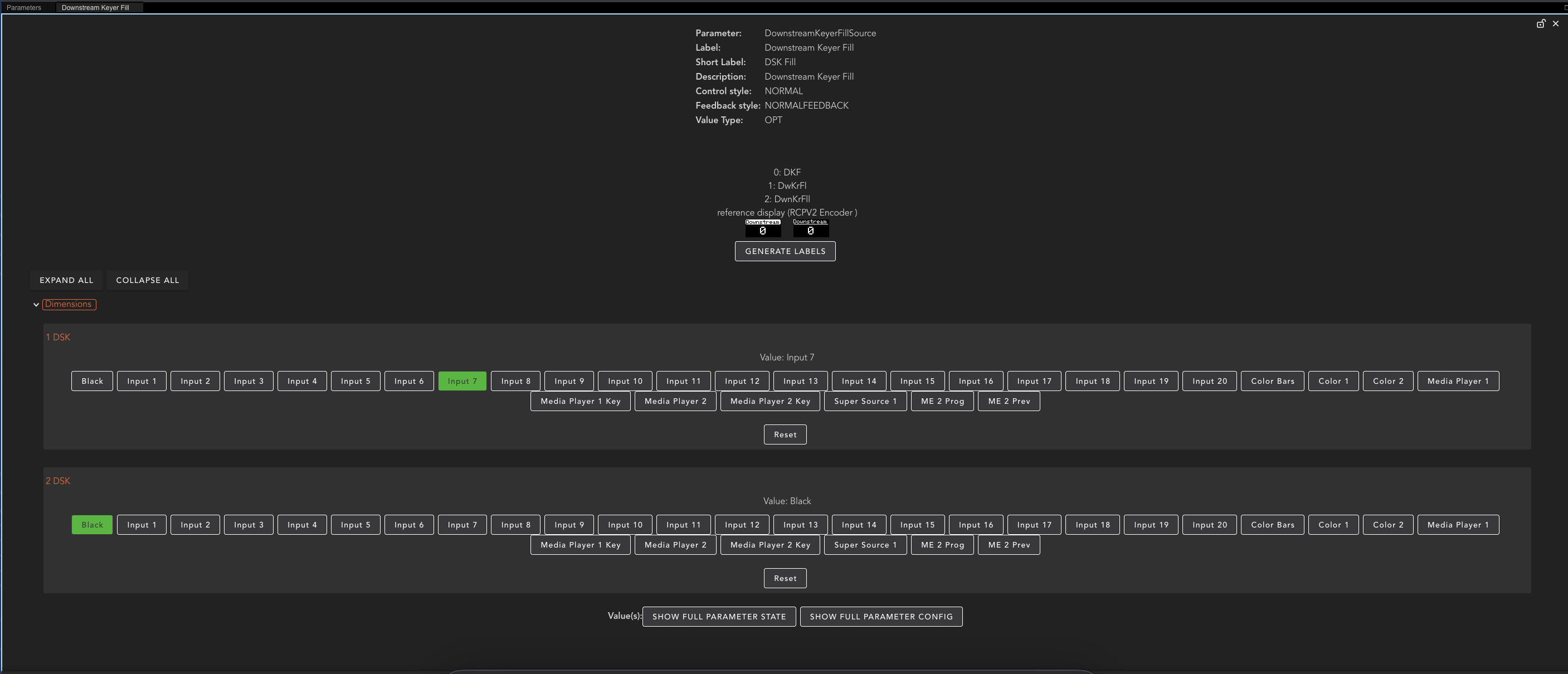The width and height of the screenshot is (1568, 674).
Task: Click the first Downstream reference display thumbnail
Action: 763,228
